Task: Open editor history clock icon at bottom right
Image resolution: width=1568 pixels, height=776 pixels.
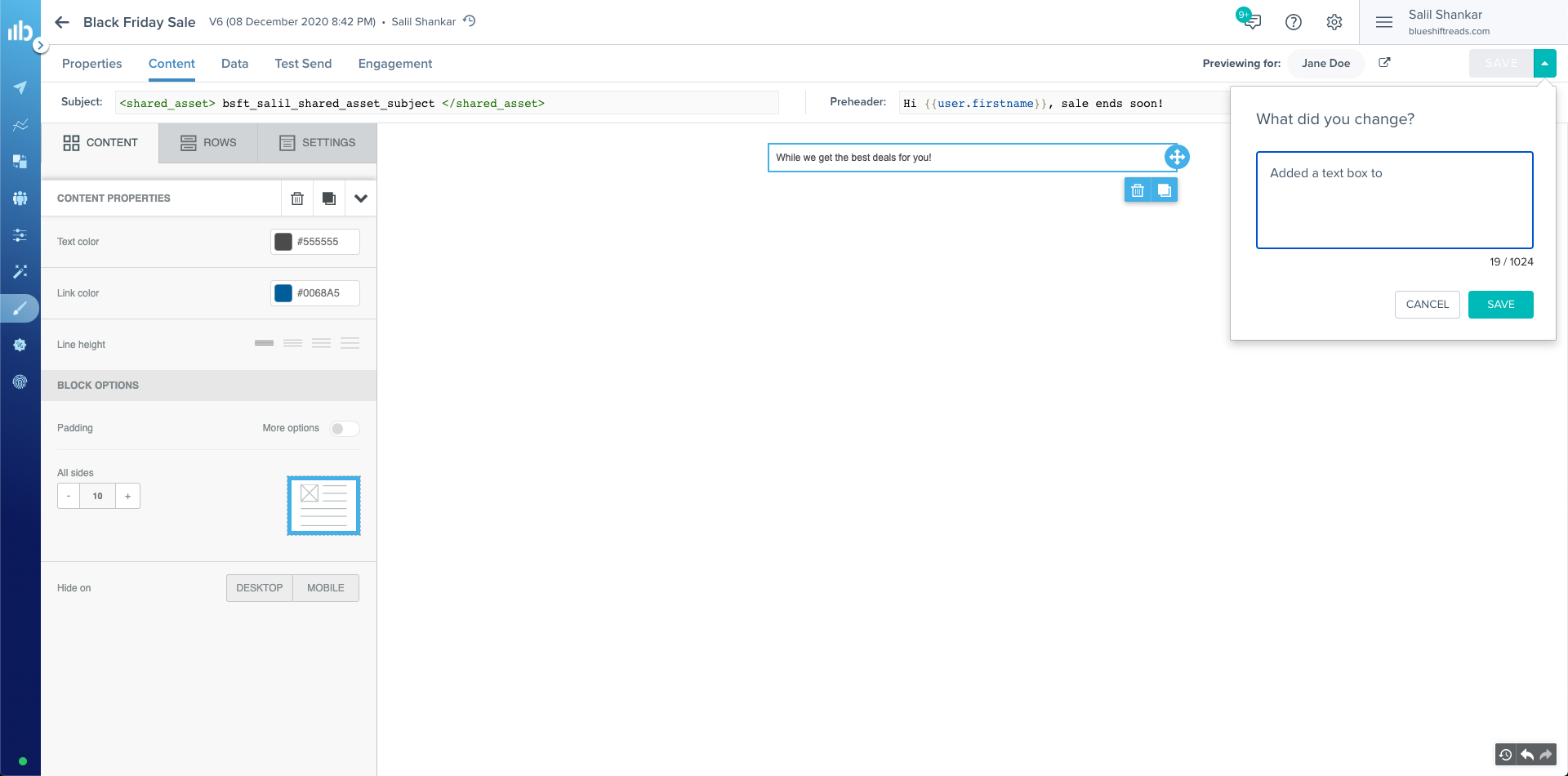Action: [x=1506, y=755]
